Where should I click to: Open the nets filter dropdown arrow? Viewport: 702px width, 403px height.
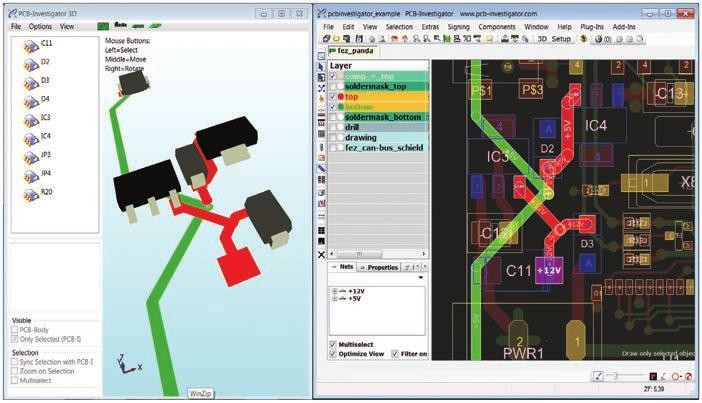click(x=420, y=278)
